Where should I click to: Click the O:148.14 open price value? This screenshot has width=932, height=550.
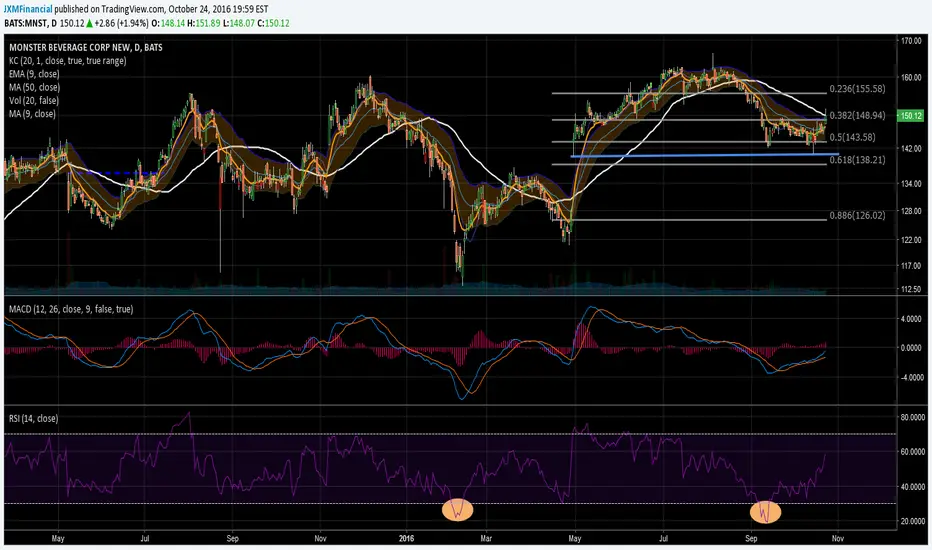(168, 24)
